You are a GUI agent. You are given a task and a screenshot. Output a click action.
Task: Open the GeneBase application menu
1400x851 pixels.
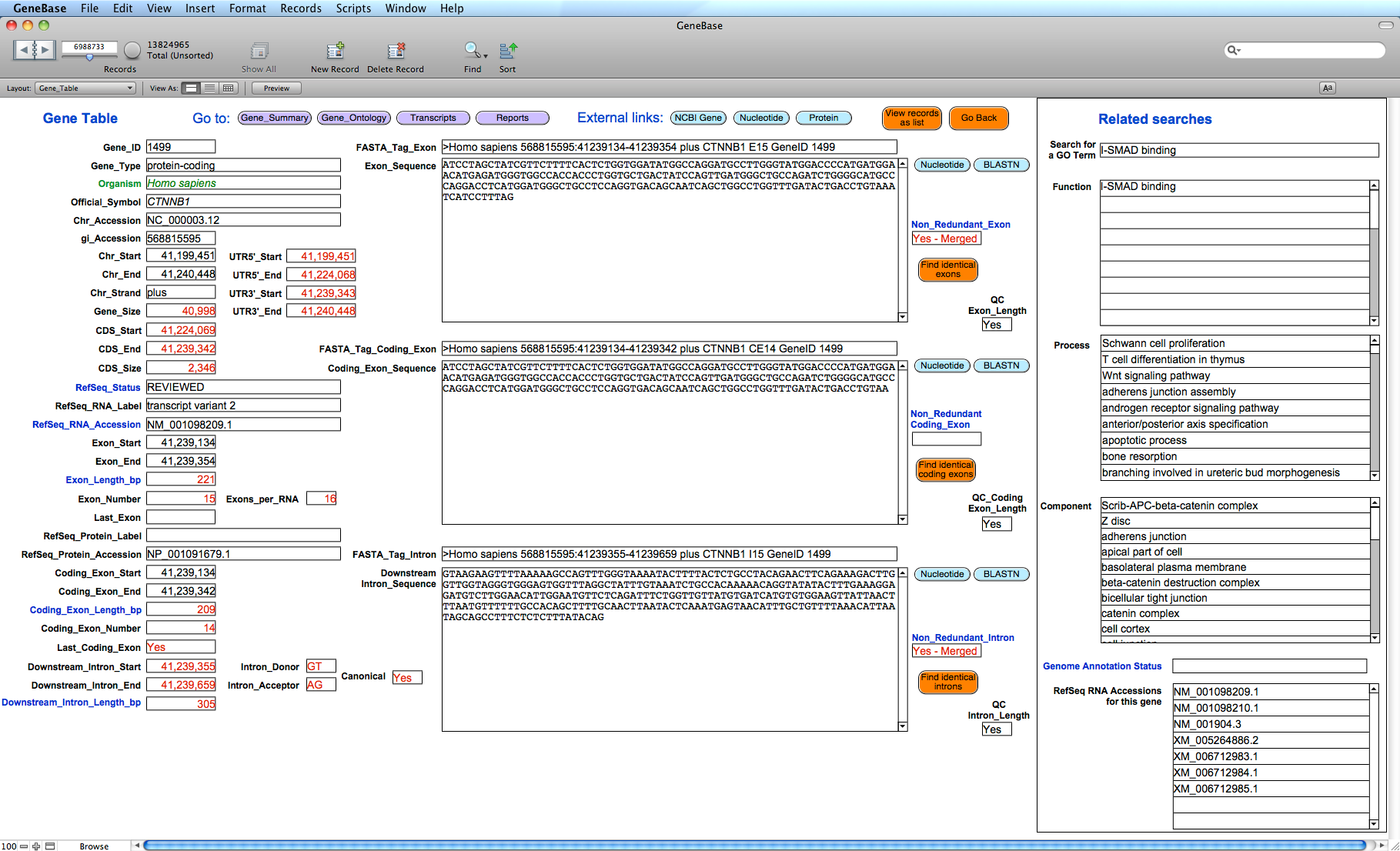[x=39, y=8]
